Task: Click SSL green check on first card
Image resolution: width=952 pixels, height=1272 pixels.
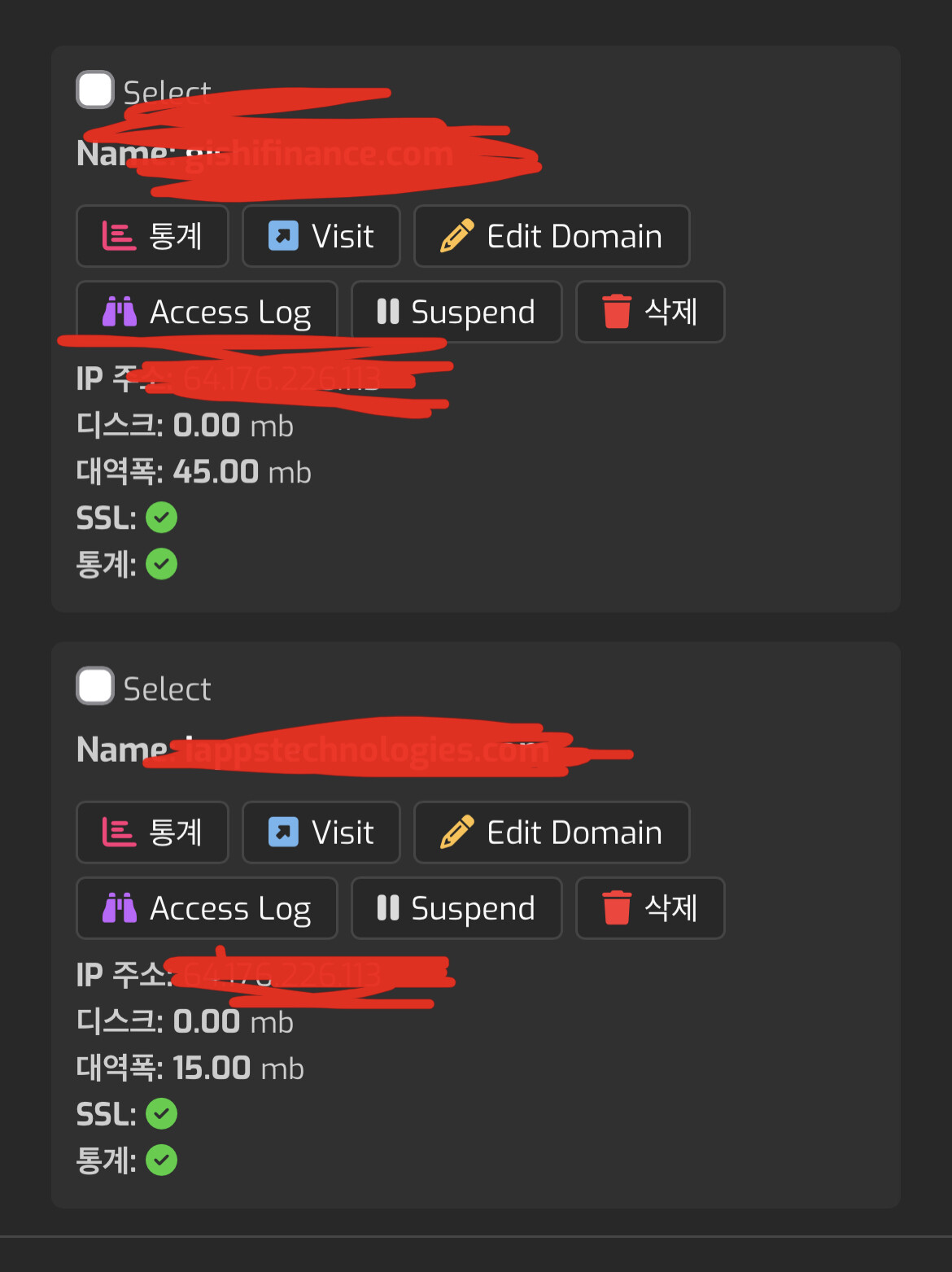Action: [x=161, y=518]
